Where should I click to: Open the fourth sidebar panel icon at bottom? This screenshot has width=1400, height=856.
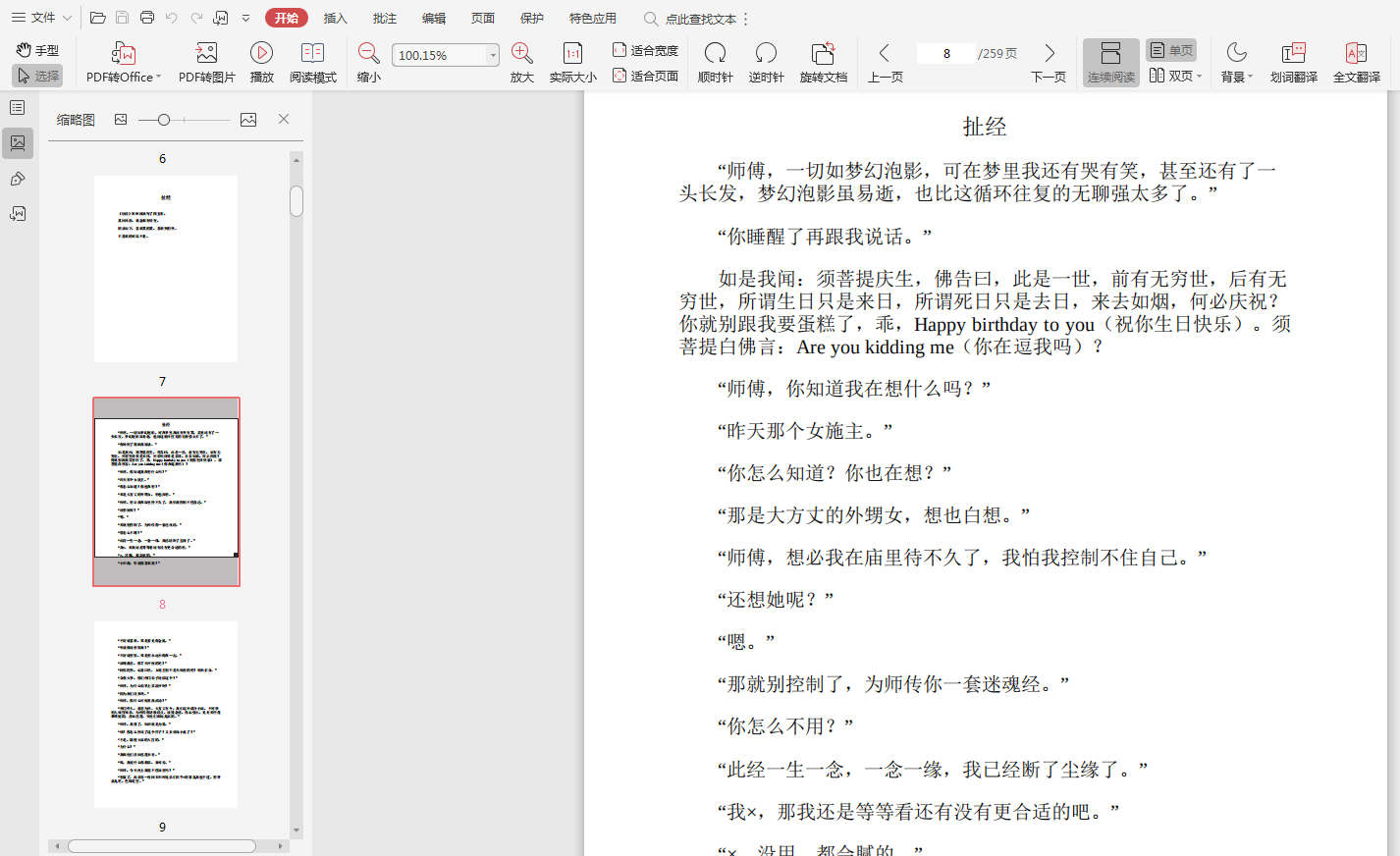(18, 214)
